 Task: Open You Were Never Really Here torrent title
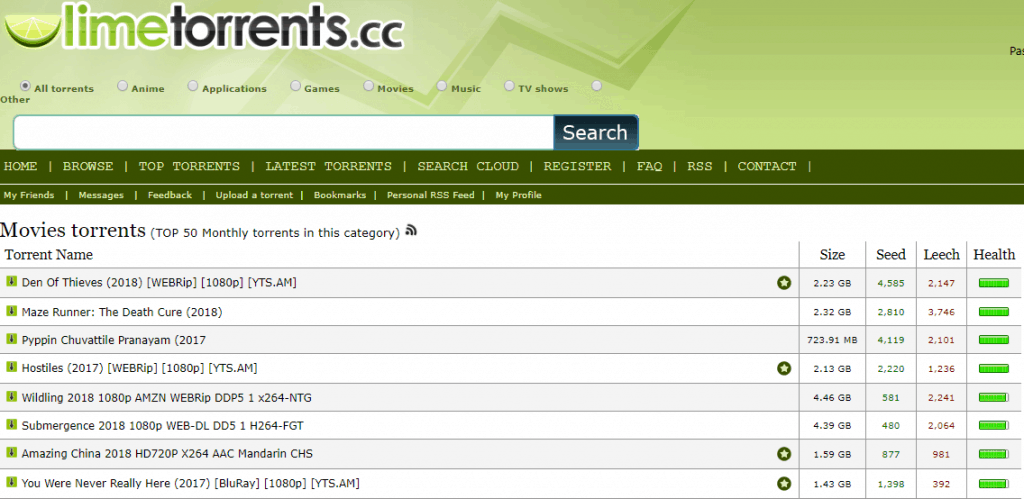(190, 483)
